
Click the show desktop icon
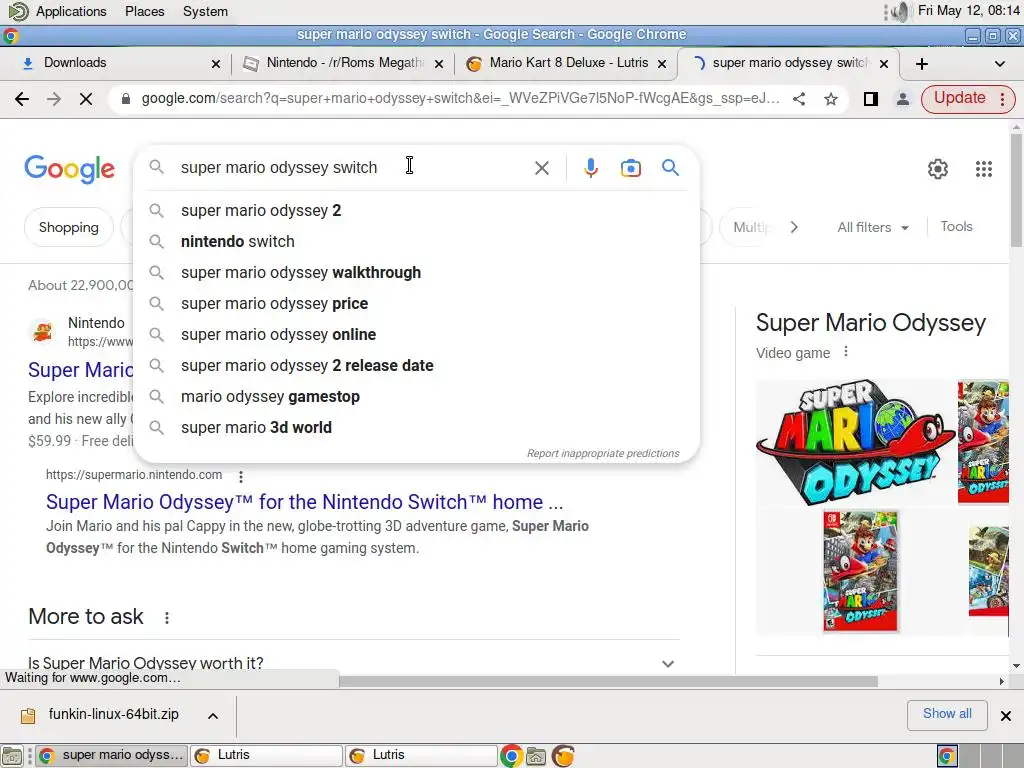(12, 756)
